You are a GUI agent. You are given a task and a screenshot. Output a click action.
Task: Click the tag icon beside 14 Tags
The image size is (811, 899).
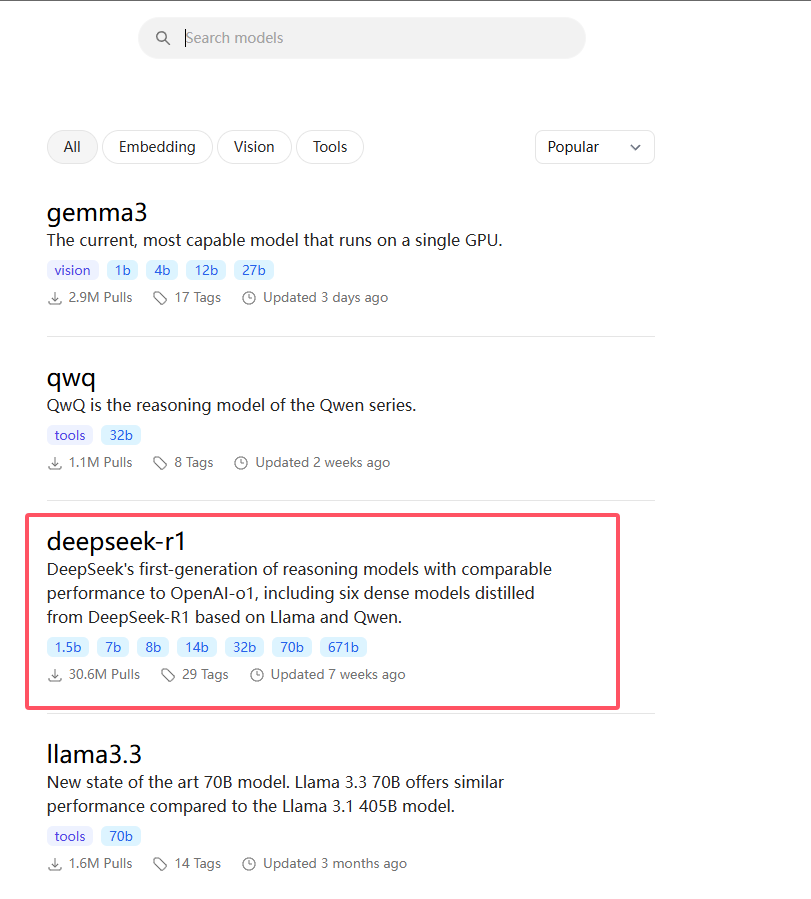[160, 864]
